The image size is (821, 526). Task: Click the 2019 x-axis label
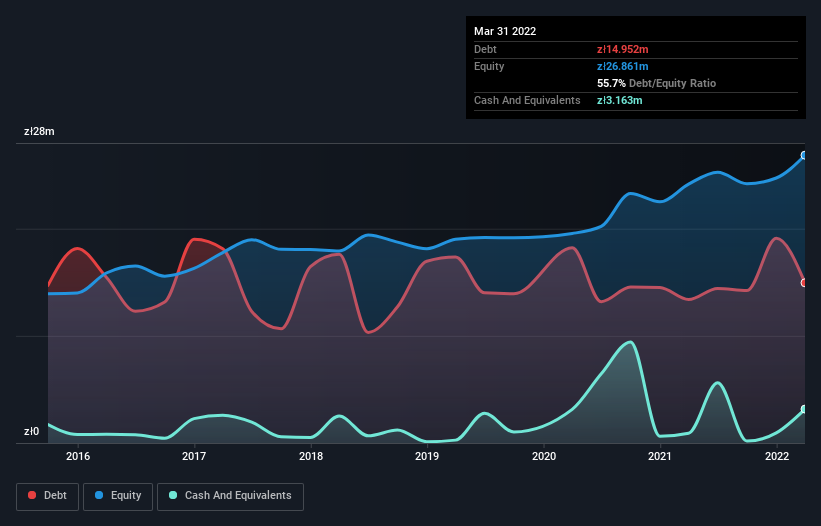427,456
